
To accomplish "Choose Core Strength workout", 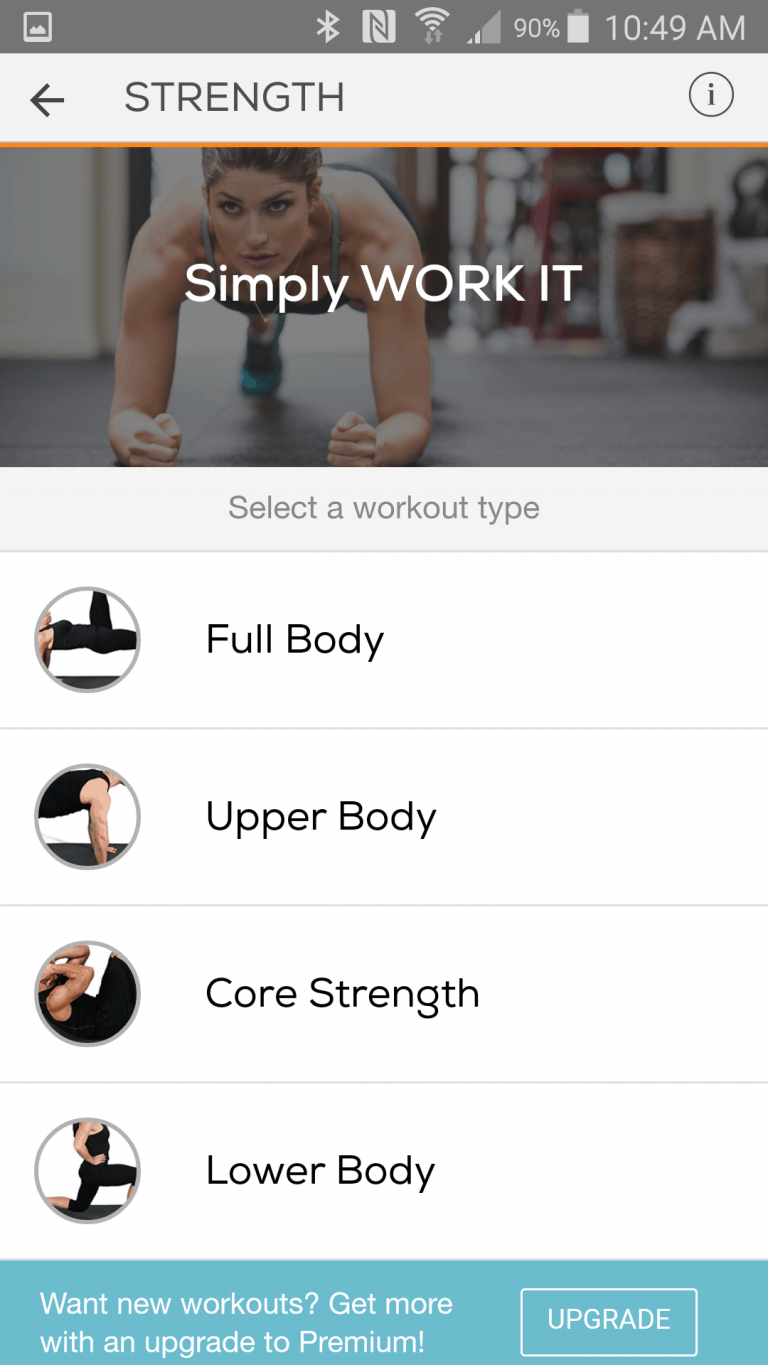I will pyautogui.click(x=384, y=994).
